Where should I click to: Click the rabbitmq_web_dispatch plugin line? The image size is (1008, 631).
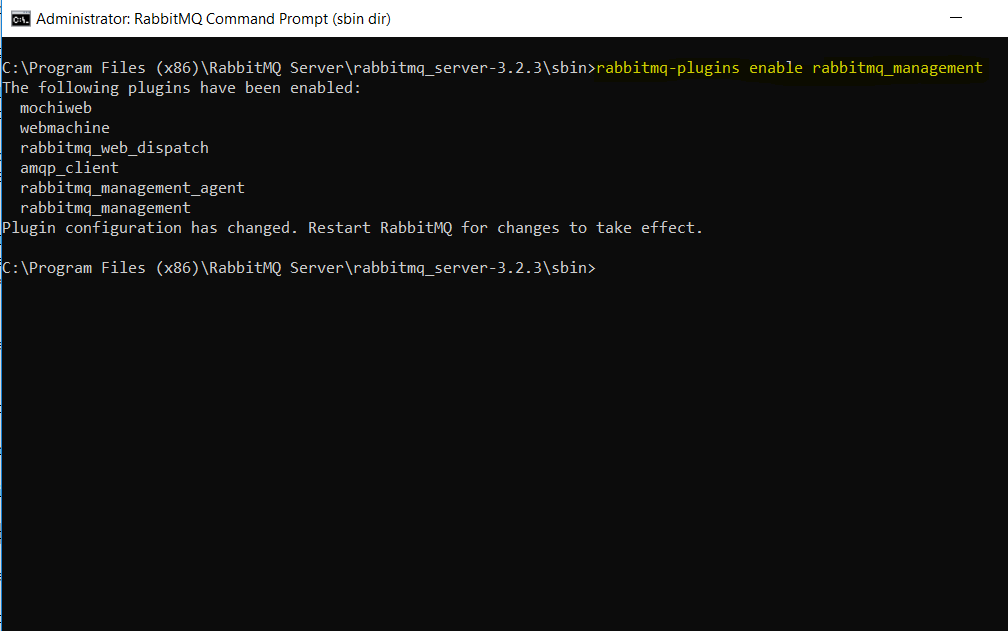[x=113, y=147]
